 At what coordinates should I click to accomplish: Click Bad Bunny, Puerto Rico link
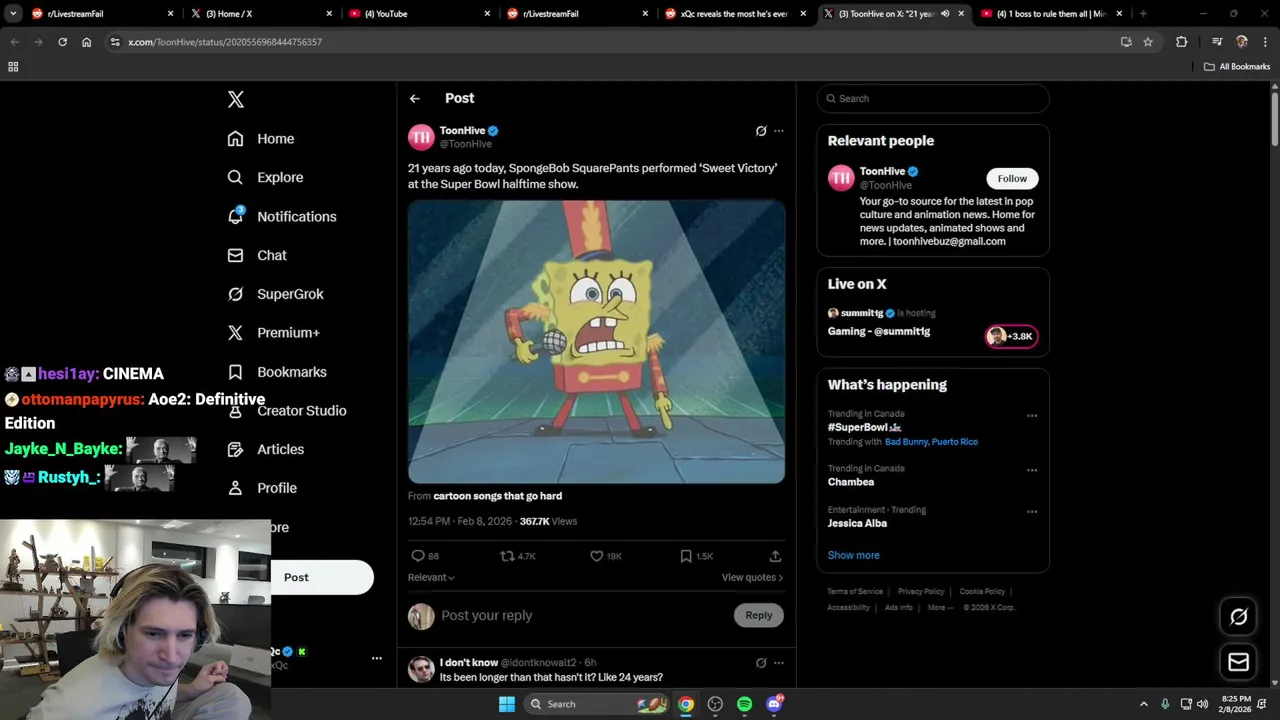tap(931, 442)
